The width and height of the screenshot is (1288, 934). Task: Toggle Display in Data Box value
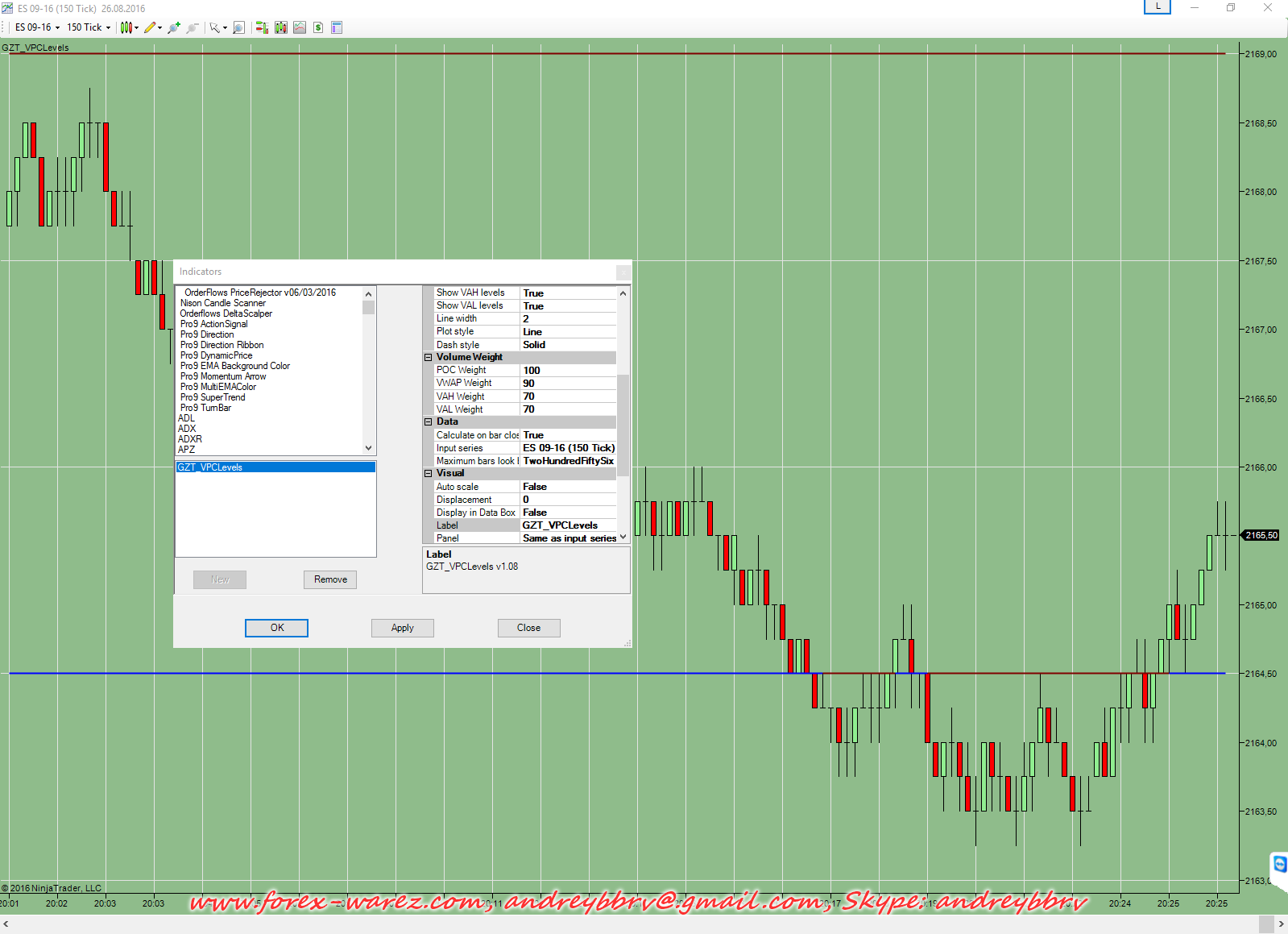tap(568, 513)
